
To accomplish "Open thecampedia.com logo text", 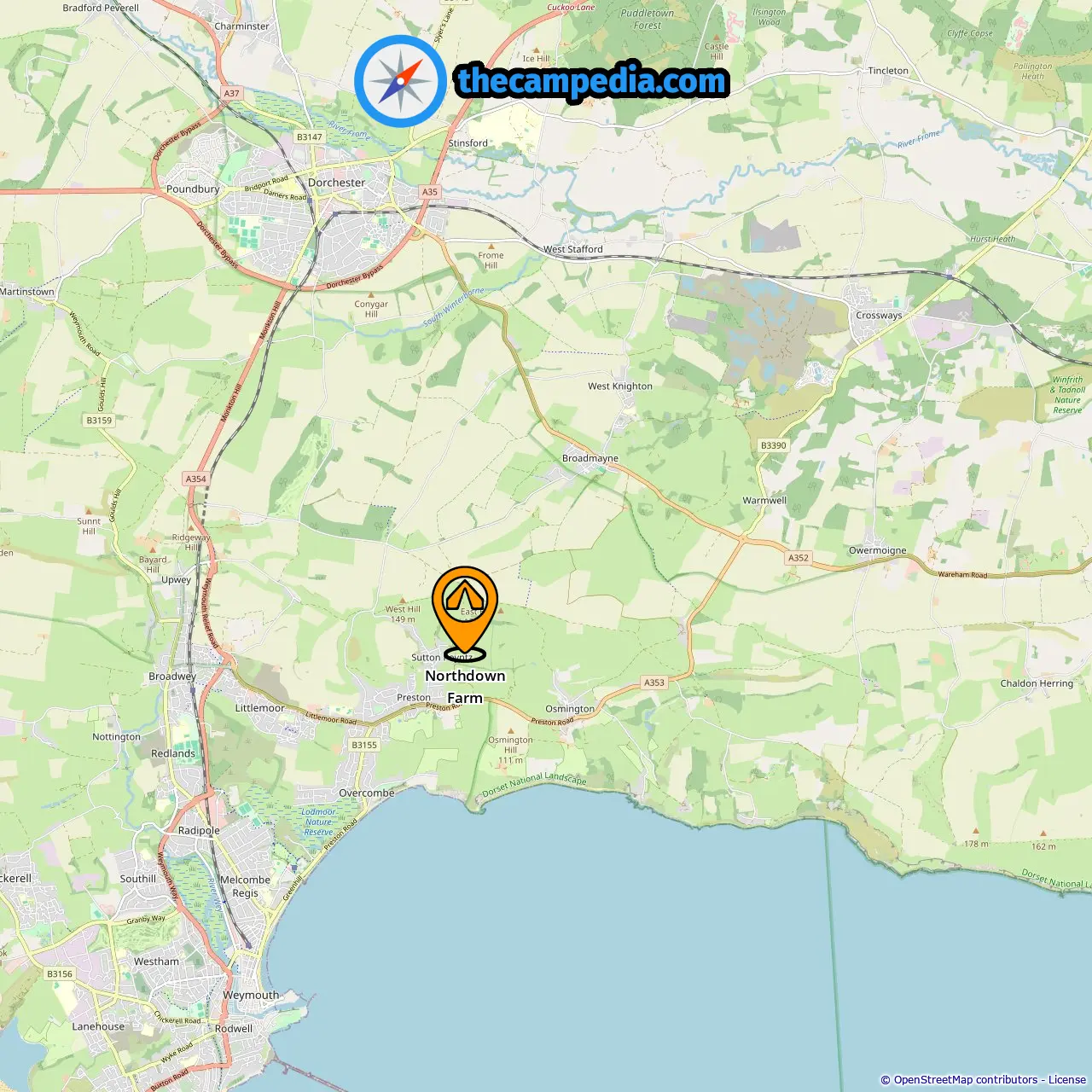I will coord(592,82).
